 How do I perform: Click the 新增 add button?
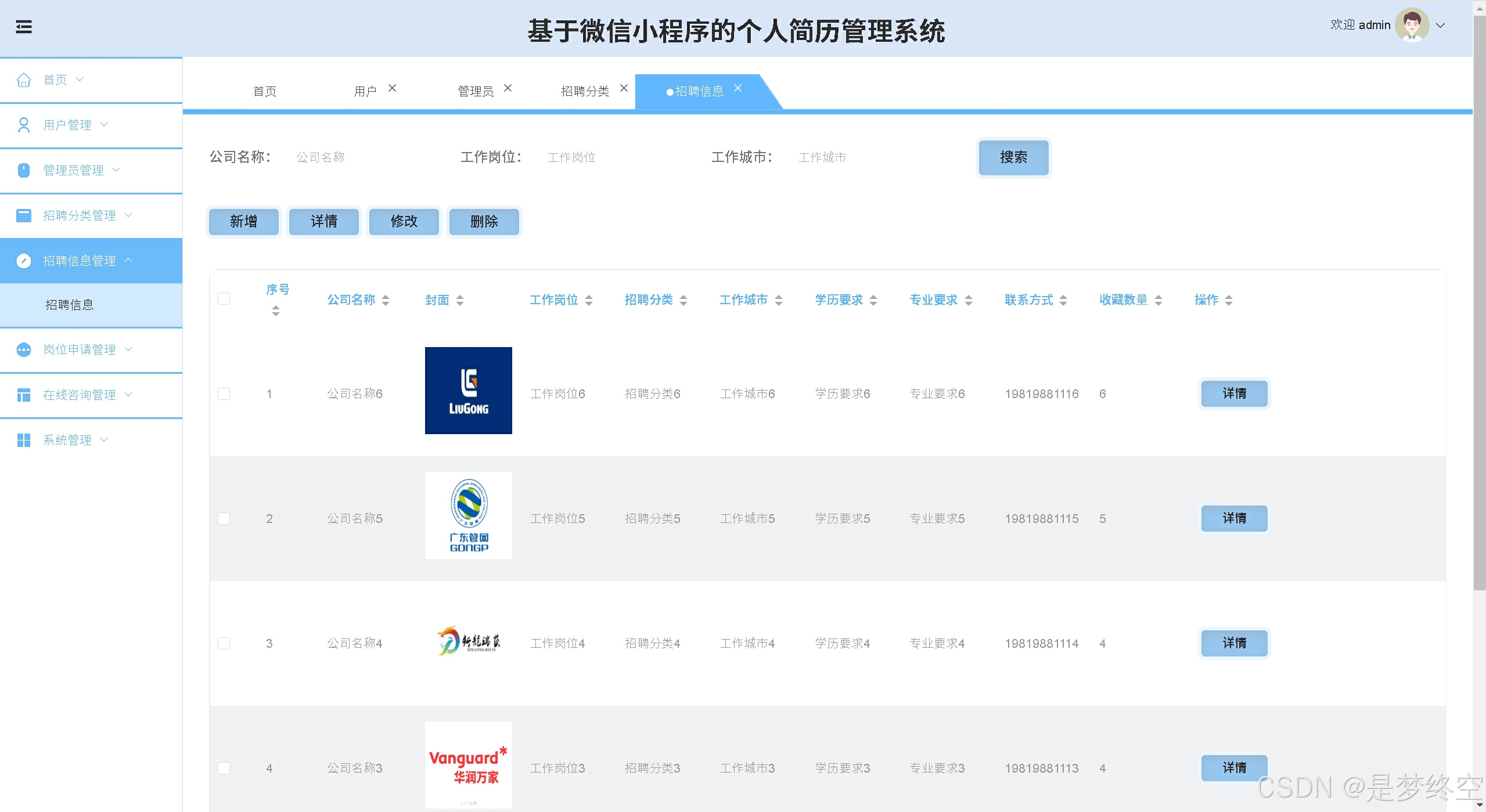(x=243, y=221)
